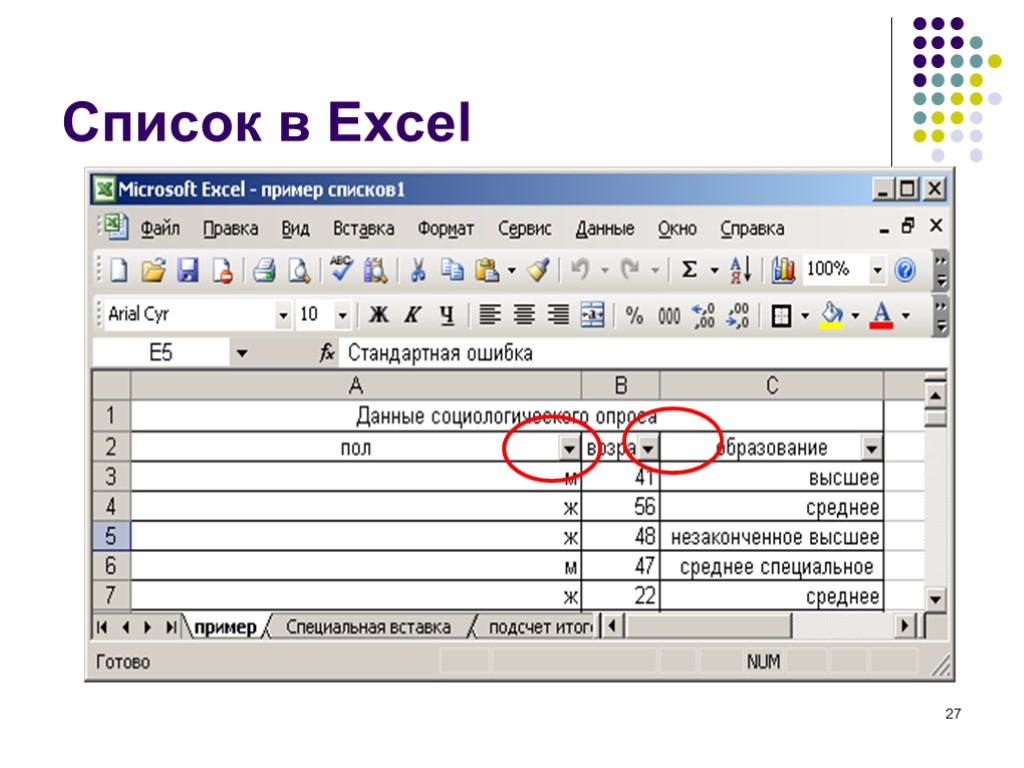
Task: Click the yellow Fill Color bucket
Action: pyautogui.click(x=831, y=315)
